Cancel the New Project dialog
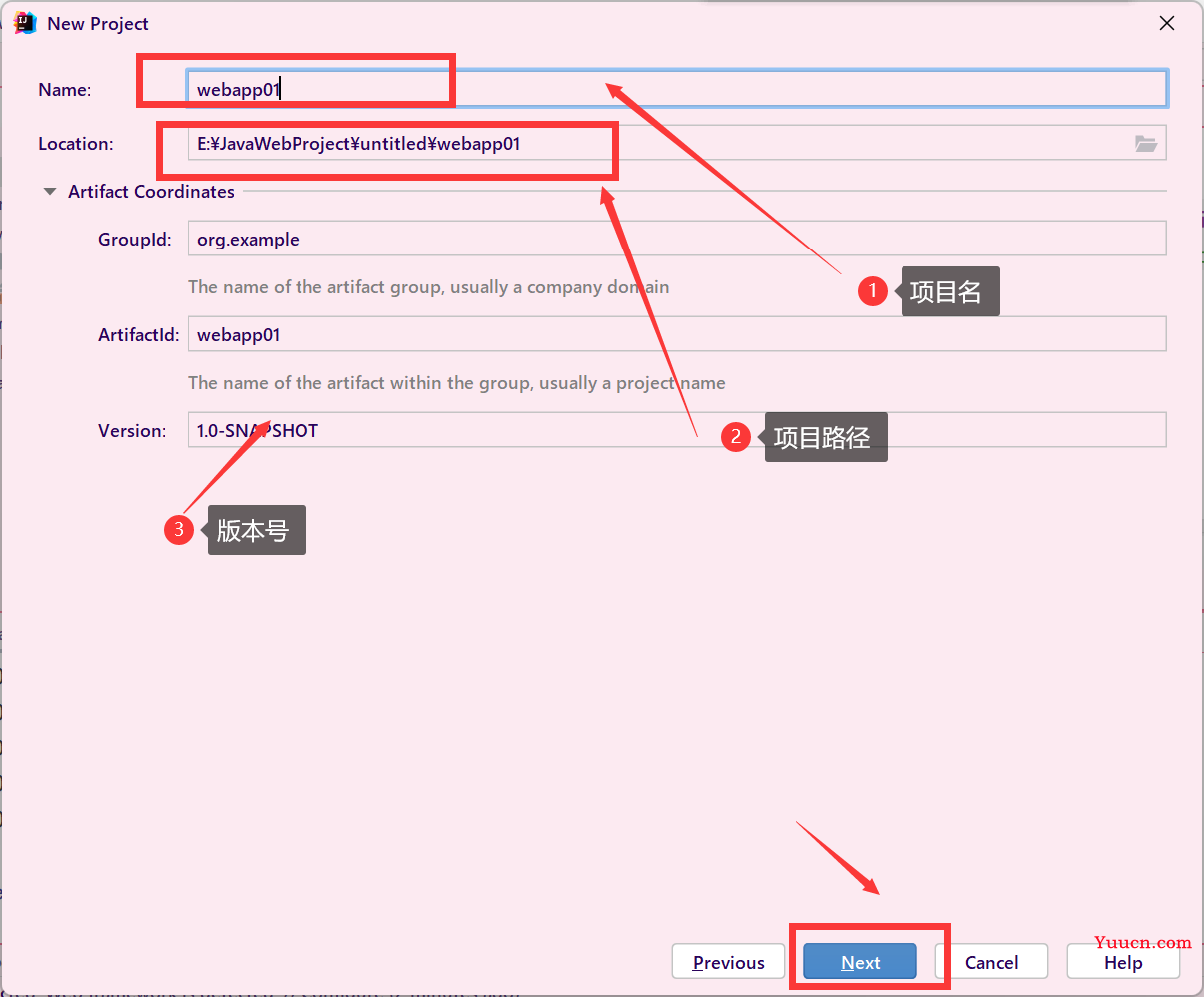1204x997 pixels. coord(991,962)
